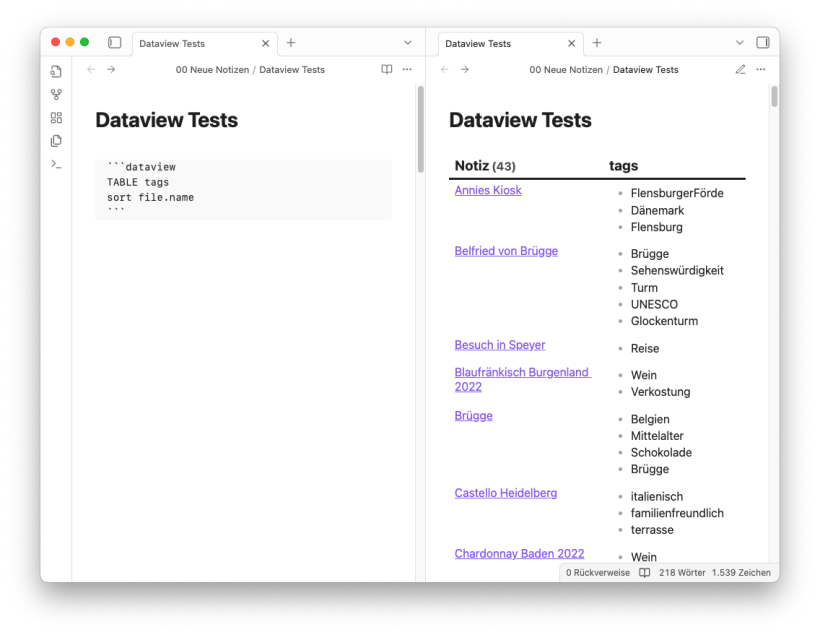Open the quick switcher file icon

tap(56, 71)
